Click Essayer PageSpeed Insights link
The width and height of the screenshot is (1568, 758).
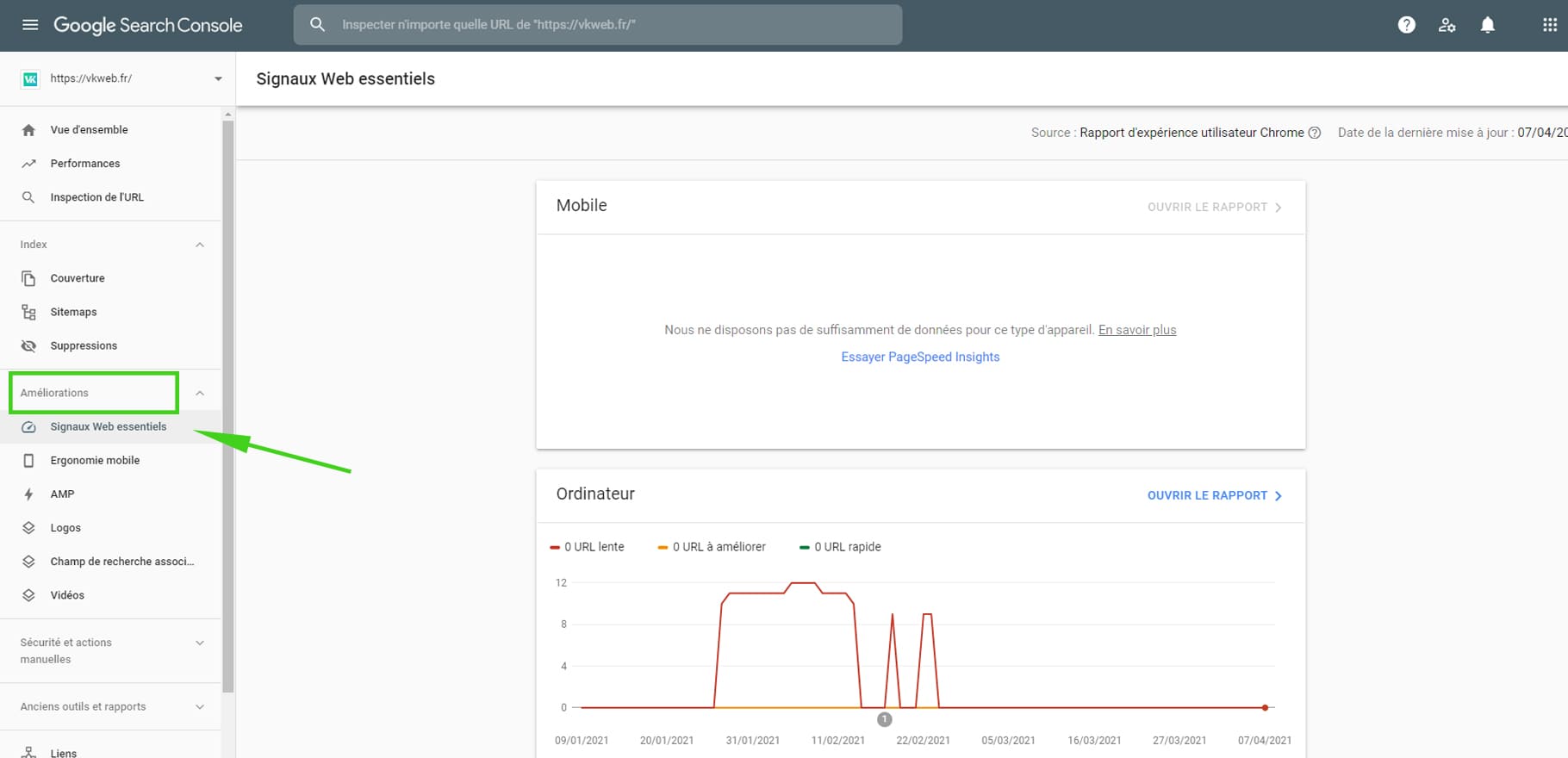(920, 357)
